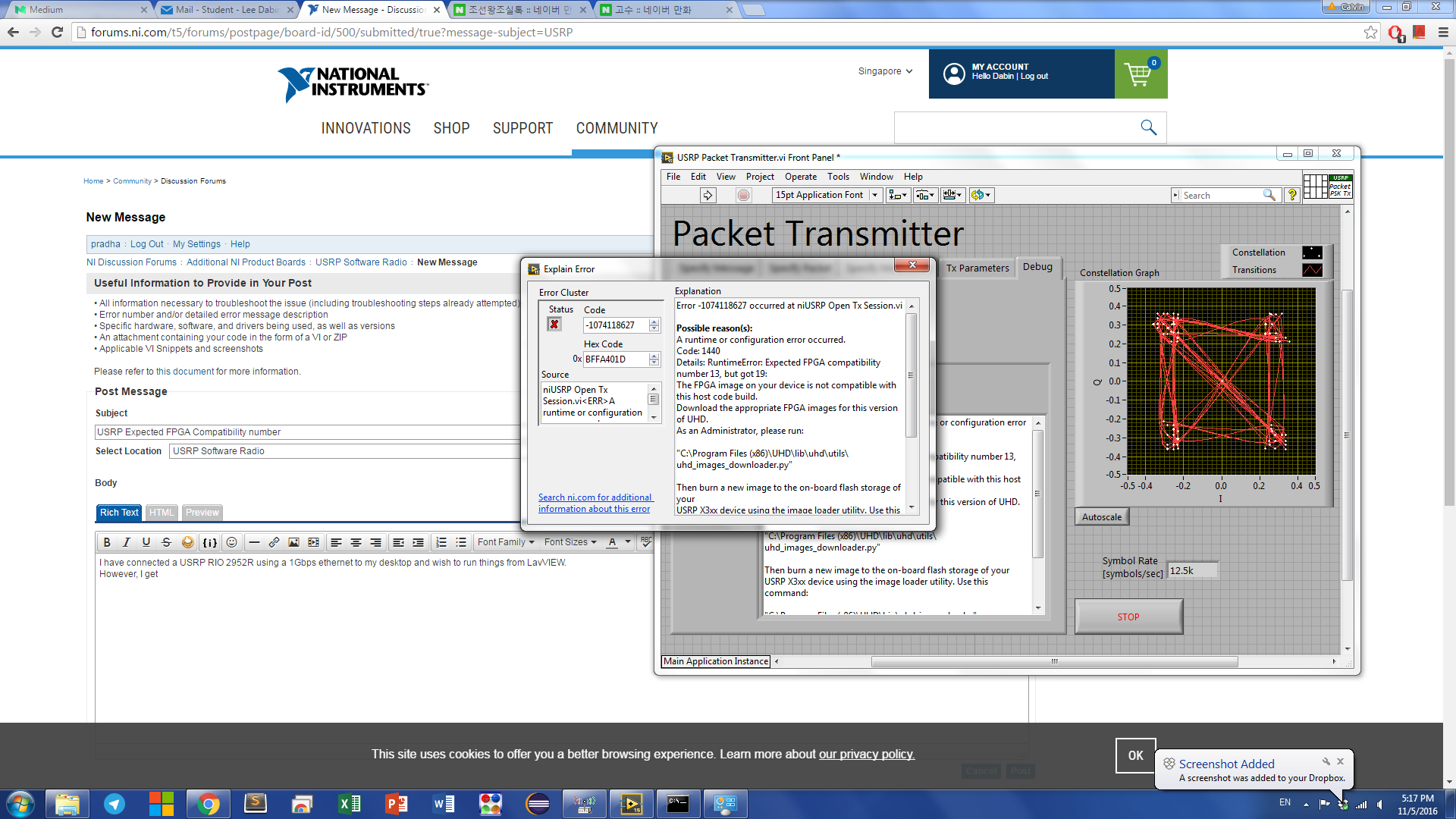Click the Autoscale button
The width and height of the screenshot is (1456, 819).
(1102, 517)
